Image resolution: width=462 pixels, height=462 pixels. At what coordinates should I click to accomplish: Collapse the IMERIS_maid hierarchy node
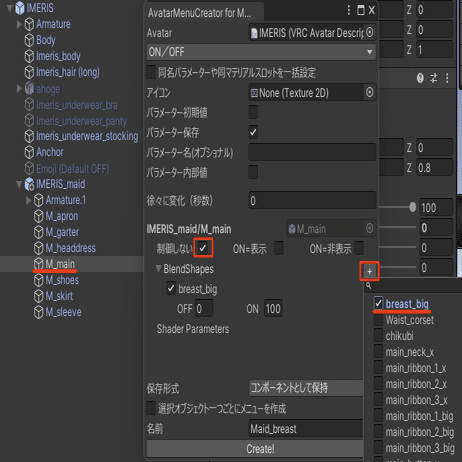coord(19,184)
